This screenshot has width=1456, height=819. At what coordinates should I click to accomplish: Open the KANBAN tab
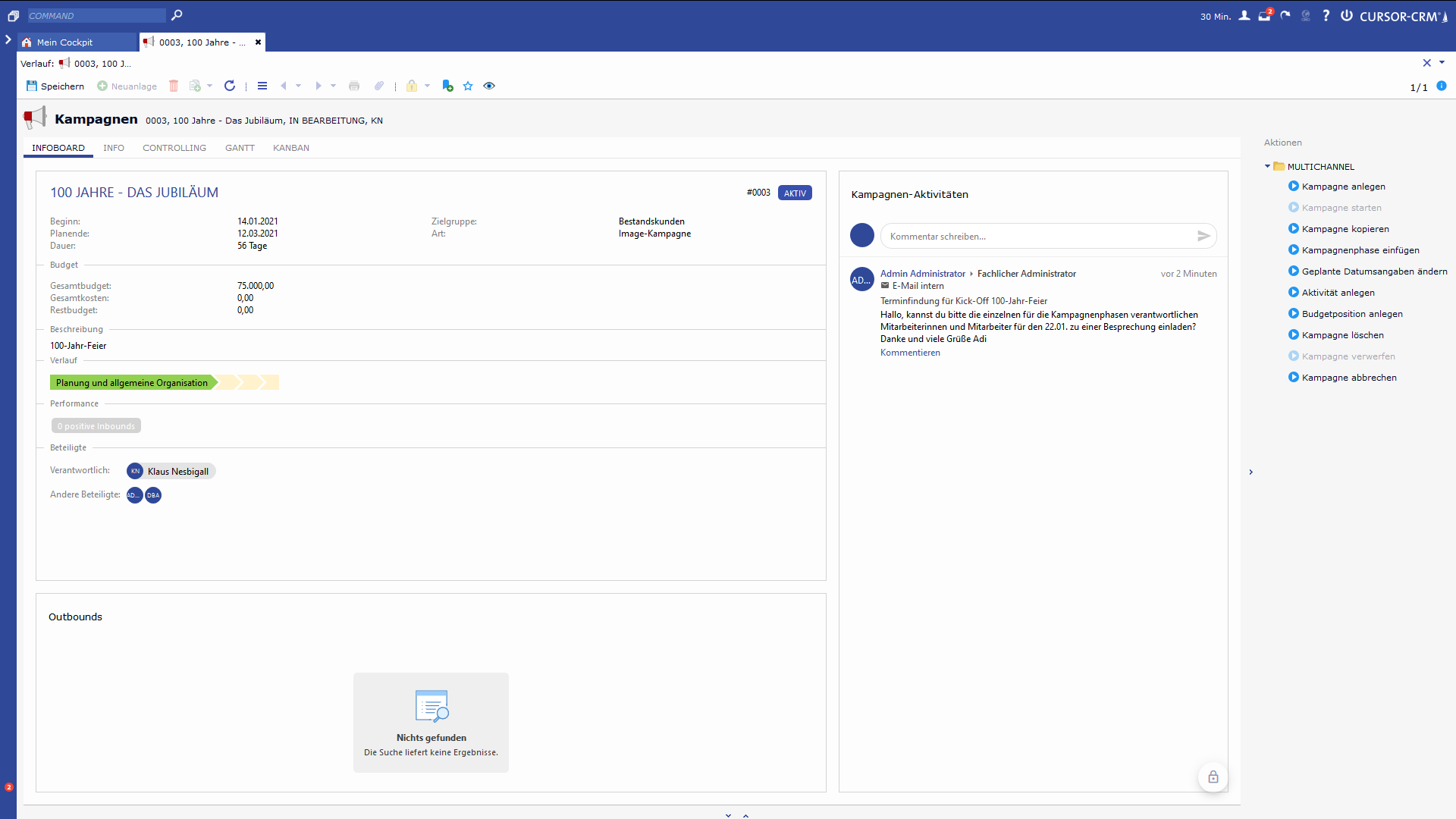click(291, 148)
